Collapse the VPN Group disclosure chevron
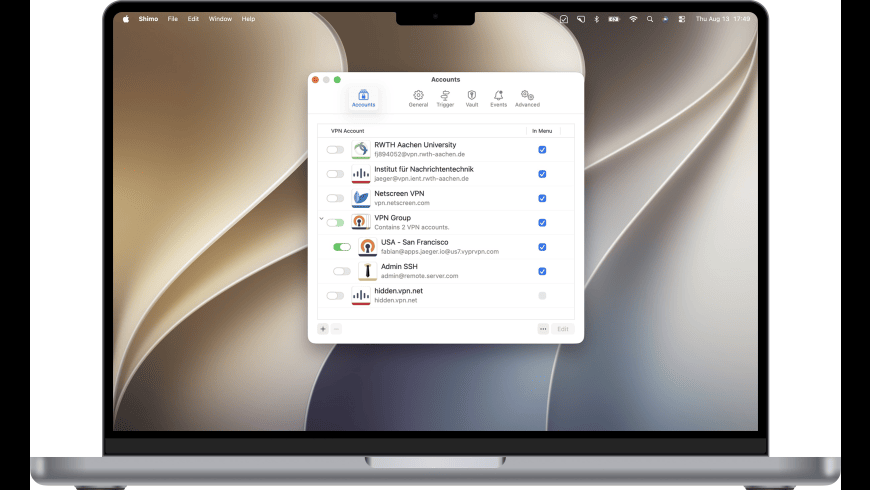The height and width of the screenshot is (490, 870). click(321, 219)
